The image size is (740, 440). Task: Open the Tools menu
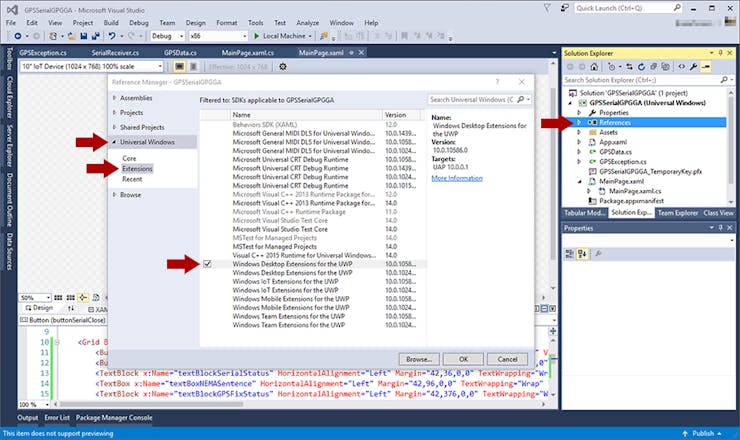[255, 23]
